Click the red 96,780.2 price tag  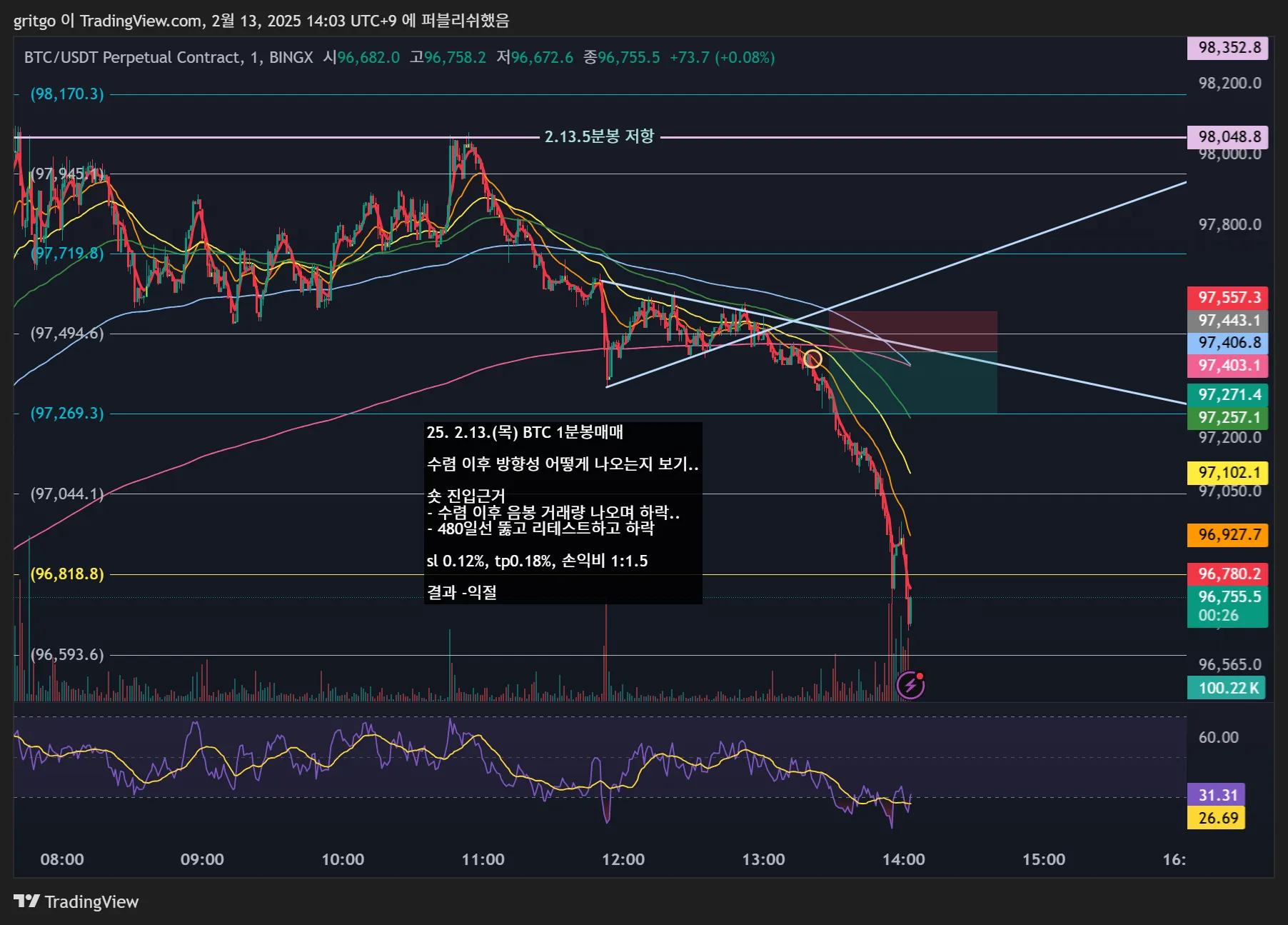coord(1228,574)
